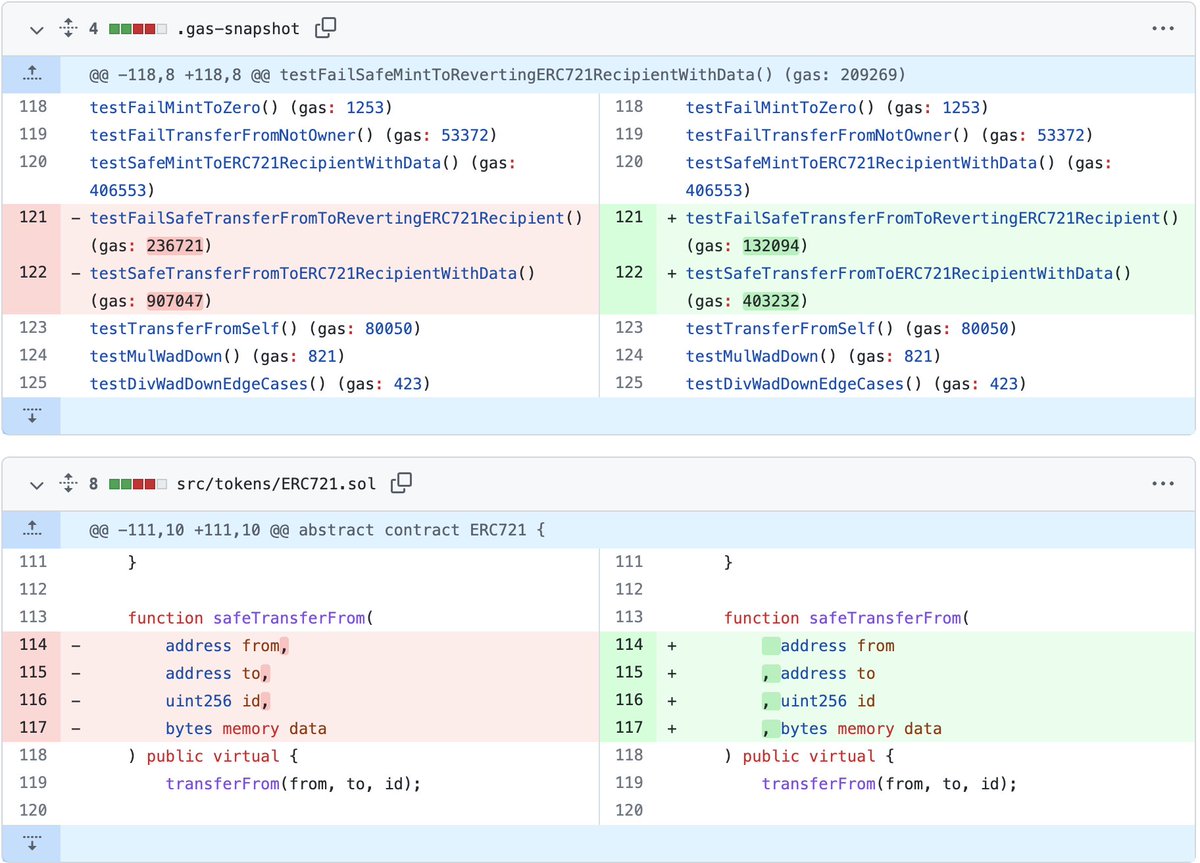1200x863 pixels.
Task: Click removed line 'uint256 id,'
Action: [x=219, y=701]
